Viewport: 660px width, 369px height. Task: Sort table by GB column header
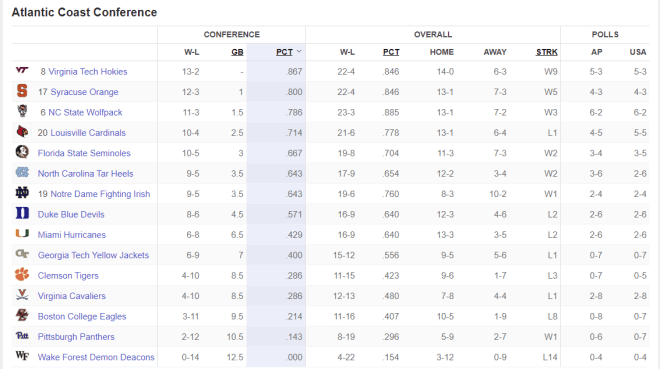[237, 52]
